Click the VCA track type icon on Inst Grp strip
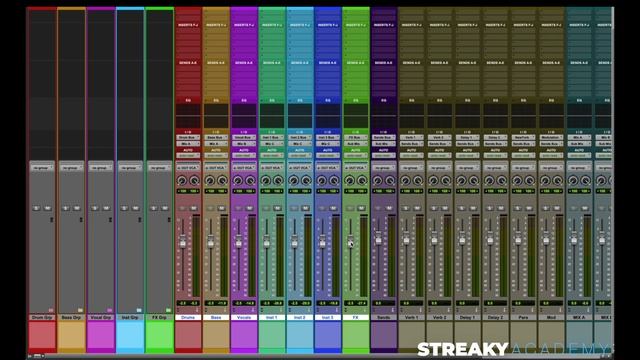Screen dimensions: 640x360 click(139, 310)
